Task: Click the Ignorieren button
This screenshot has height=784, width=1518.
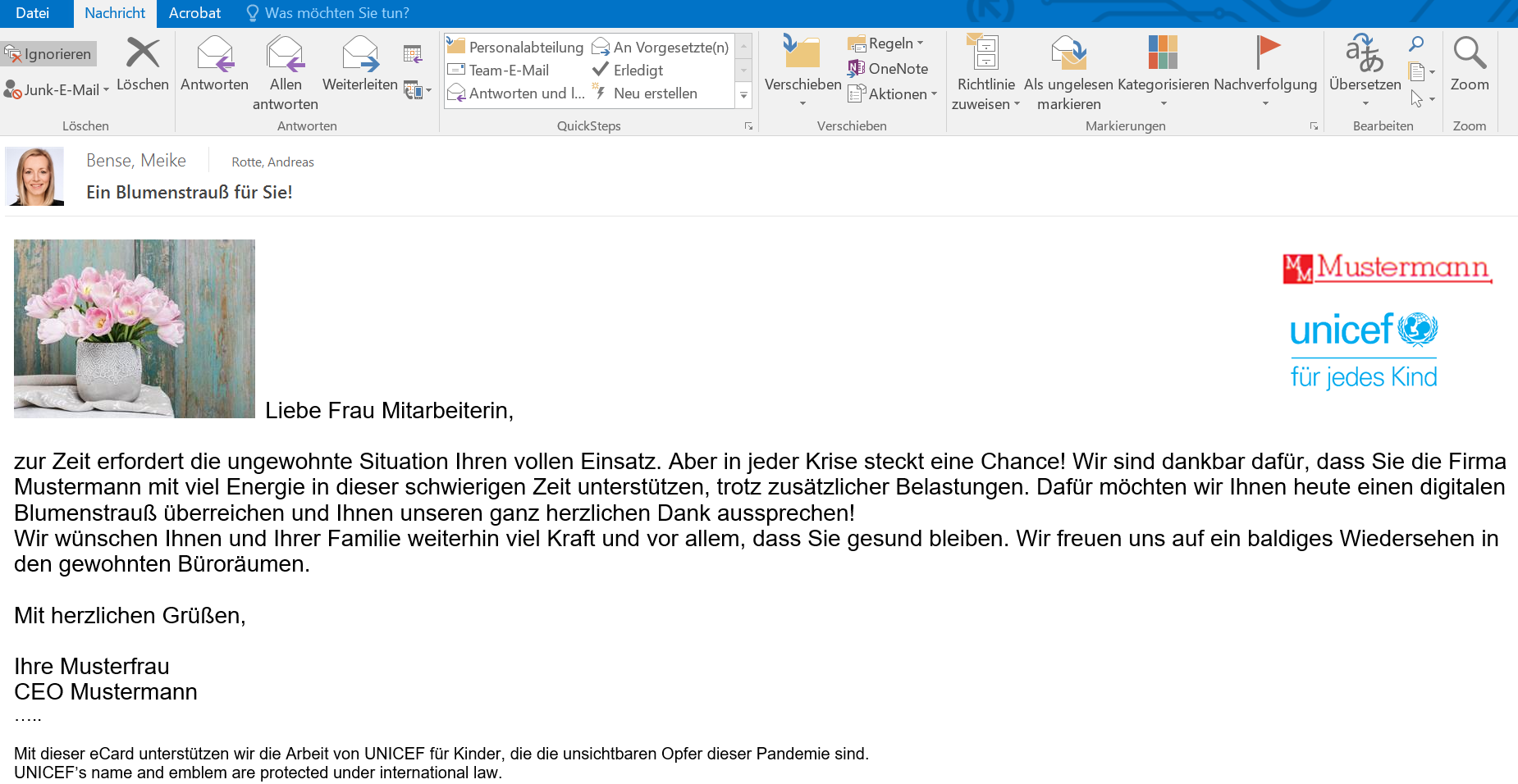Action: click(x=49, y=53)
